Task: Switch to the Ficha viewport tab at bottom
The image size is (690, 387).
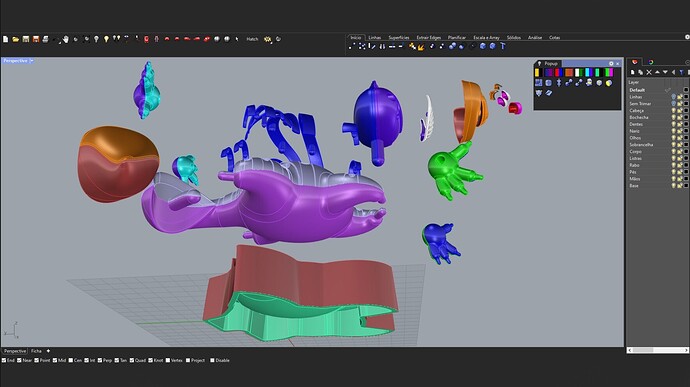Action: (36, 351)
